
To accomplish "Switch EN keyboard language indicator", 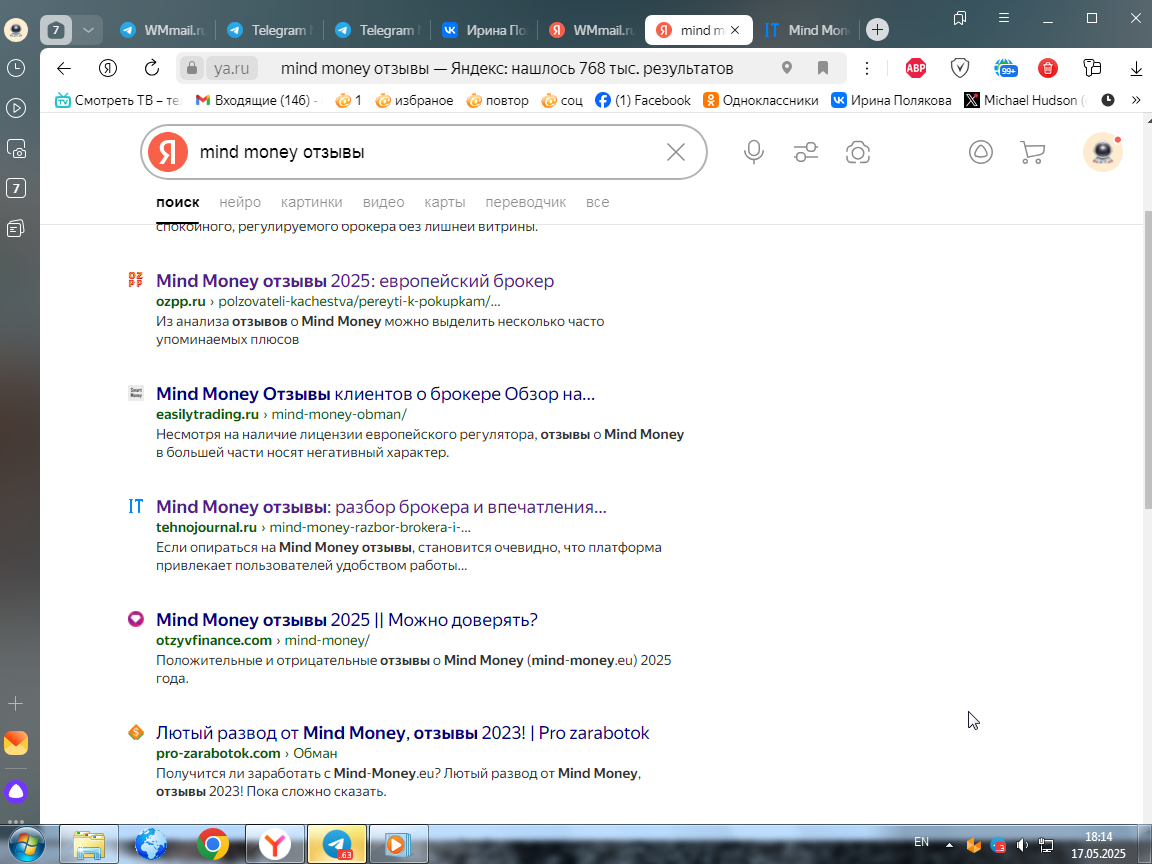I will click(921, 842).
